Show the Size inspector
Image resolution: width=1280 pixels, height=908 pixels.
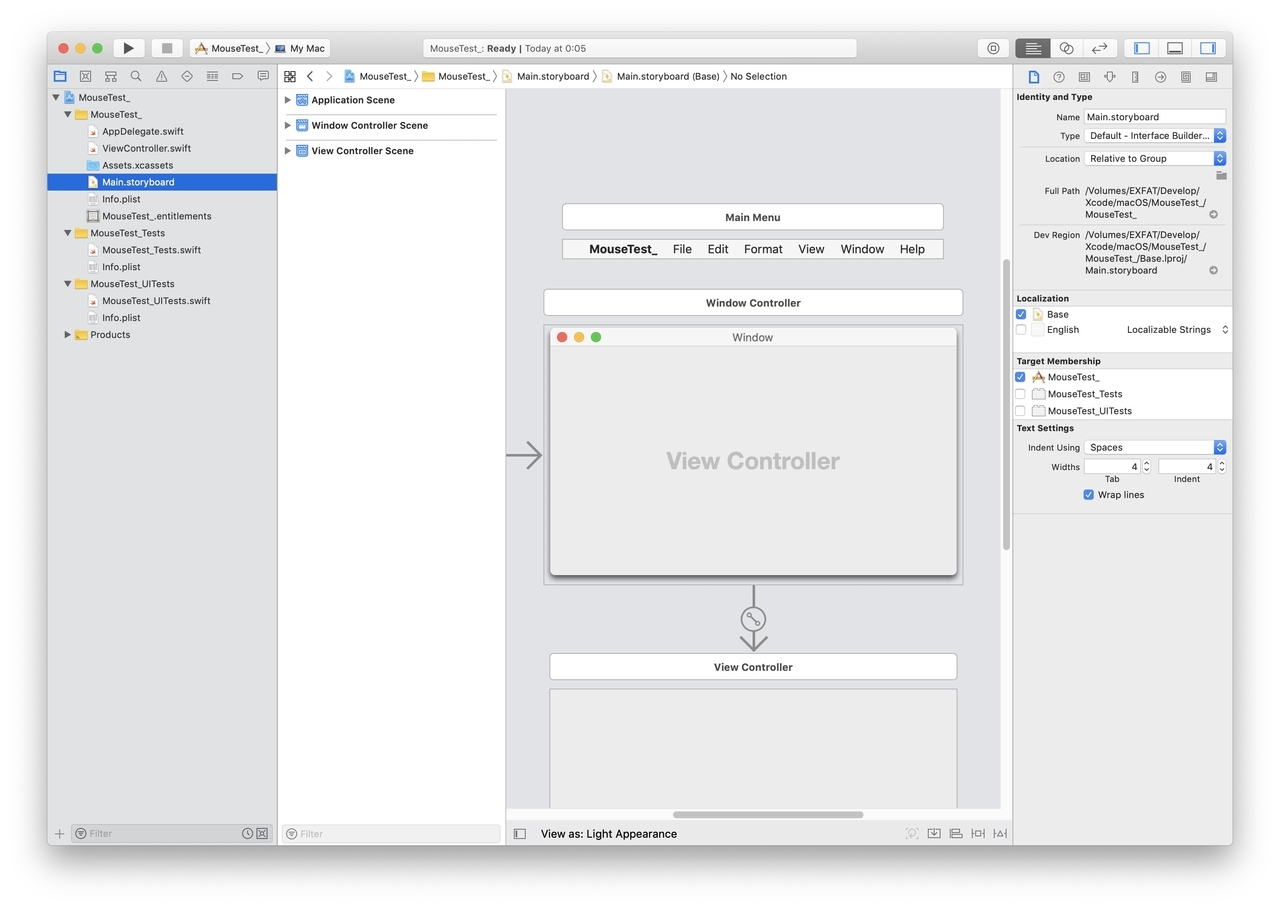(x=1135, y=77)
